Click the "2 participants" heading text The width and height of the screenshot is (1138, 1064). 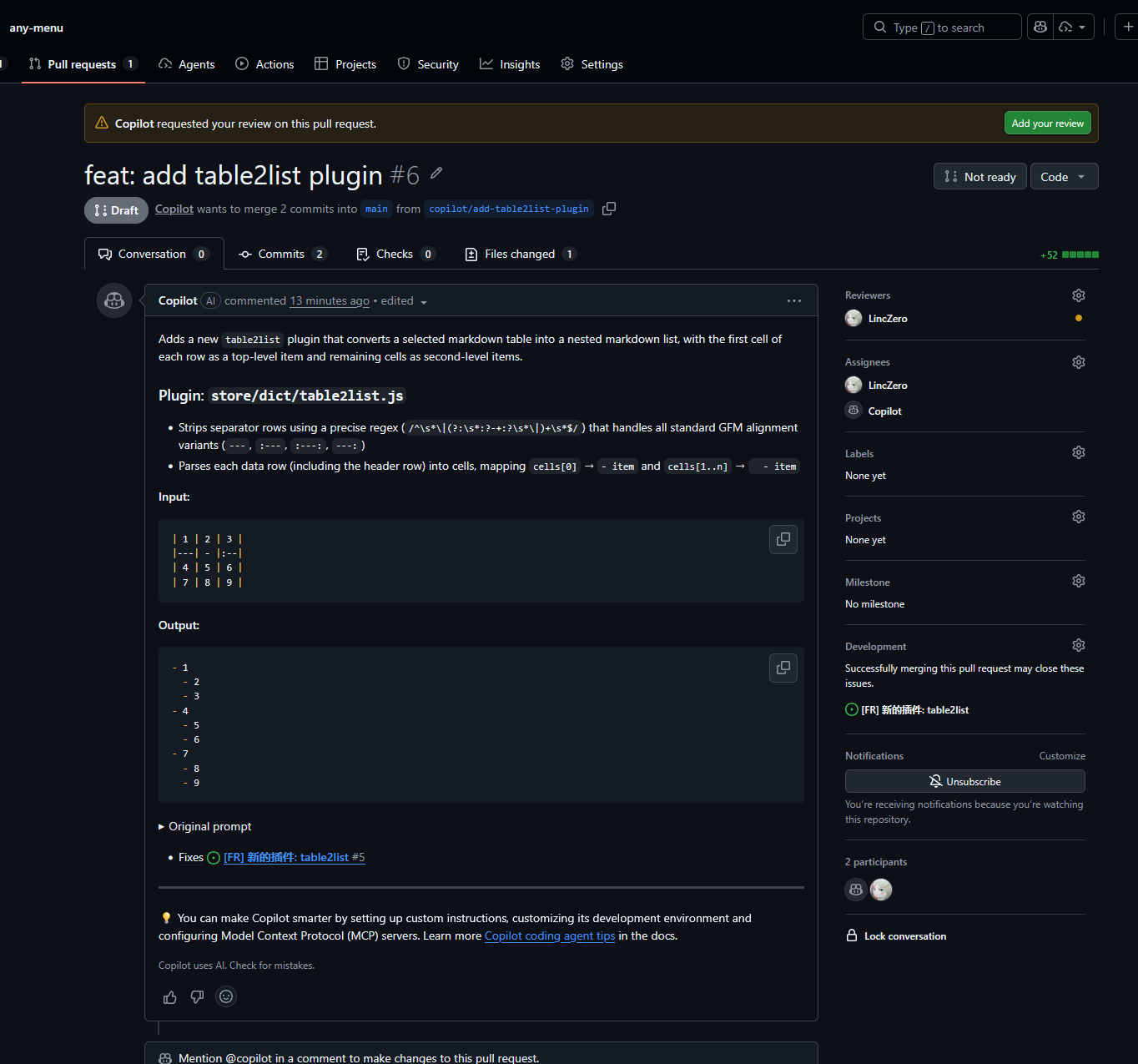point(876,862)
